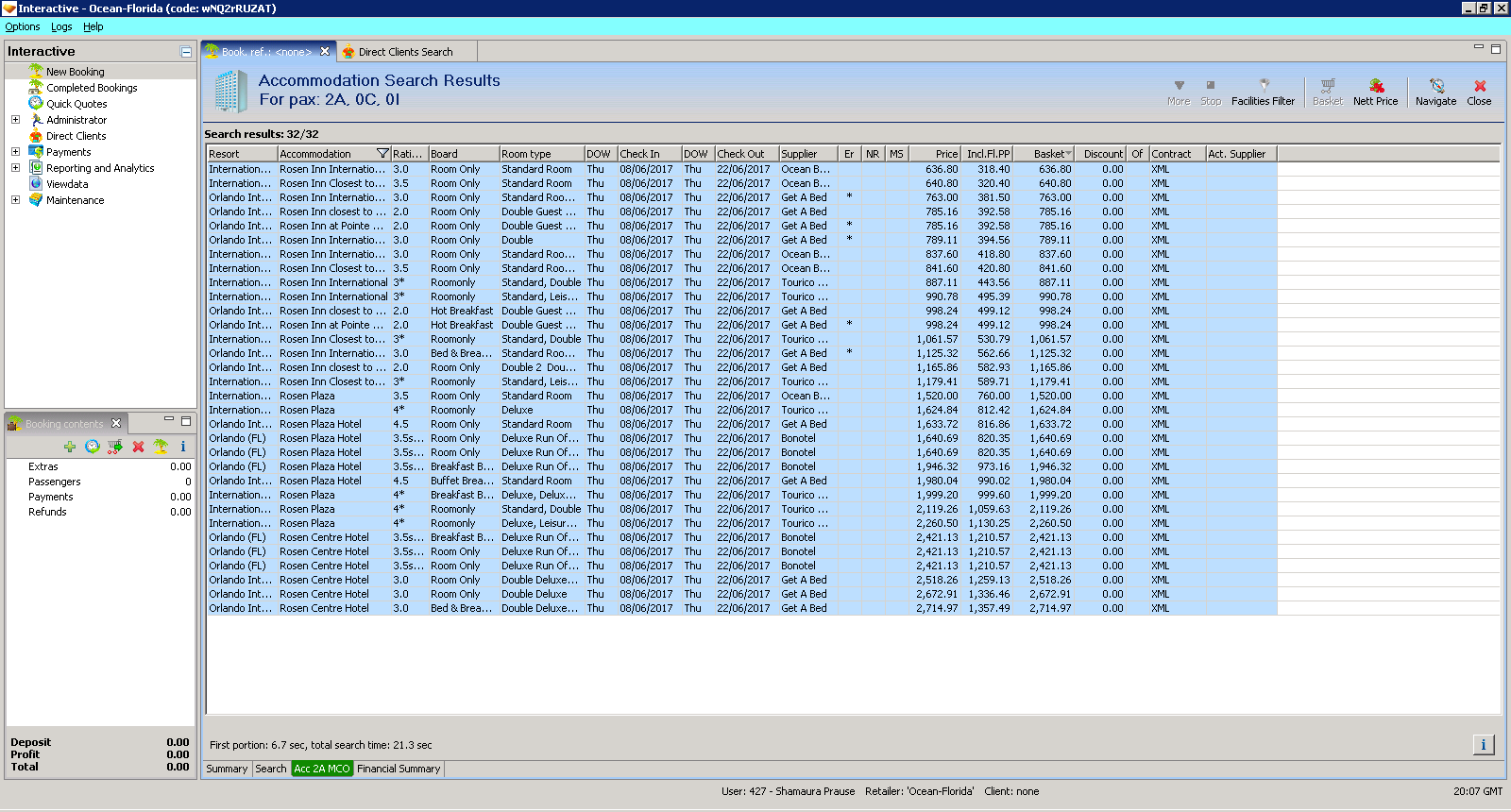Open Quick Quotes from the sidebar

pos(76,104)
